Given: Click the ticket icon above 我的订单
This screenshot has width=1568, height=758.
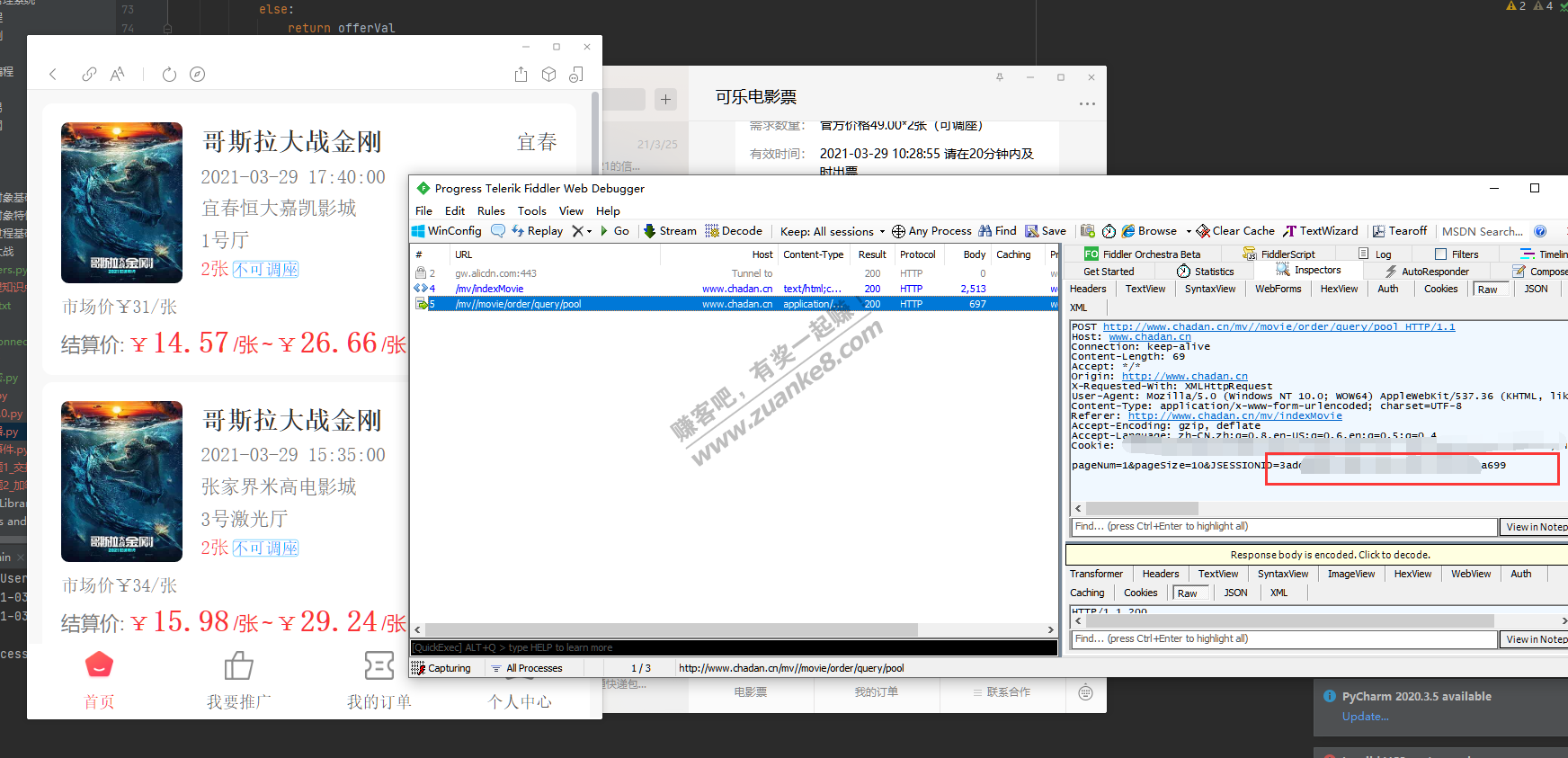Looking at the screenshot, I should coord(379,665).
